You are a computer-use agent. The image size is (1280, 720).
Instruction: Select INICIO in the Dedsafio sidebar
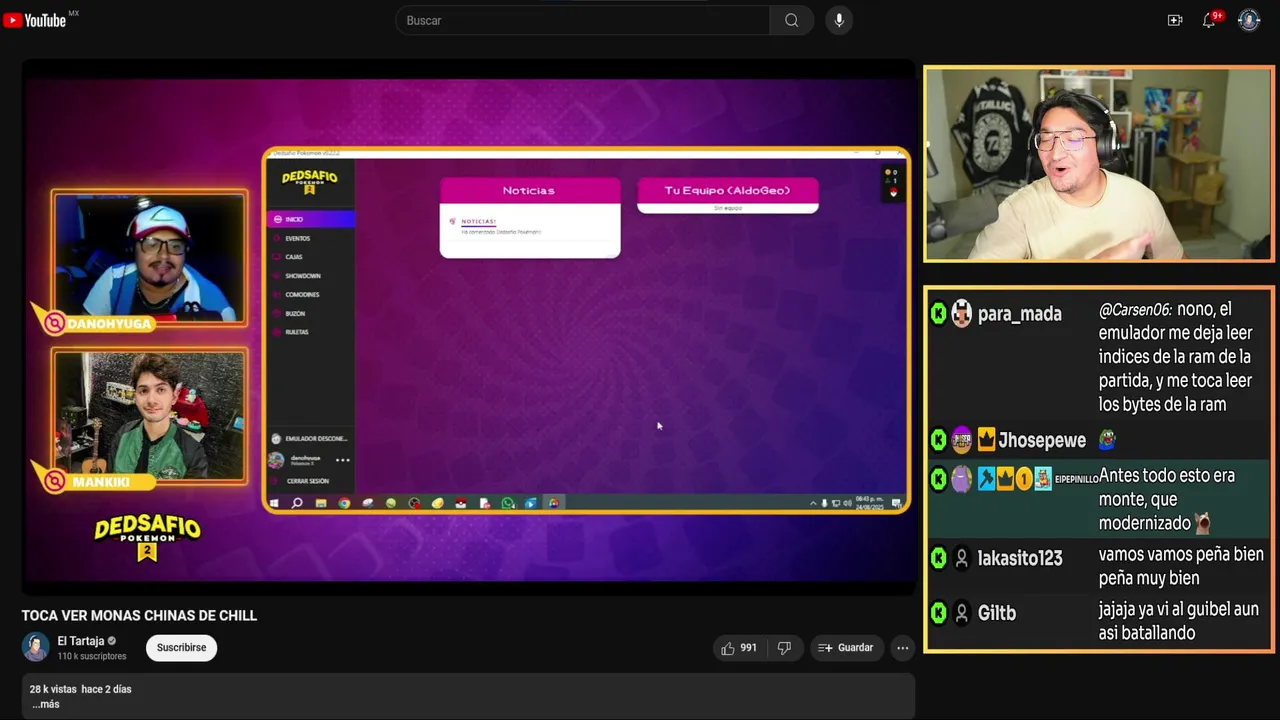tap(310, 219)
